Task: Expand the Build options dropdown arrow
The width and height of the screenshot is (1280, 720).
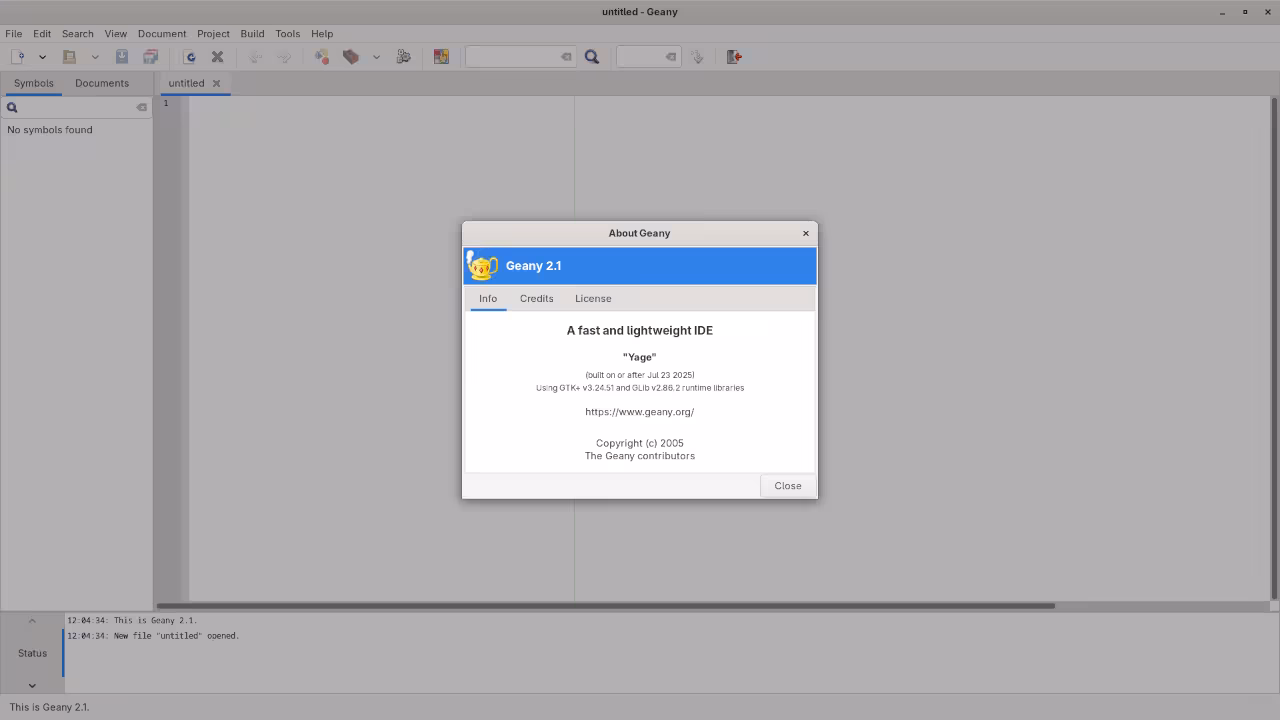Action: [x=376, y=56]
